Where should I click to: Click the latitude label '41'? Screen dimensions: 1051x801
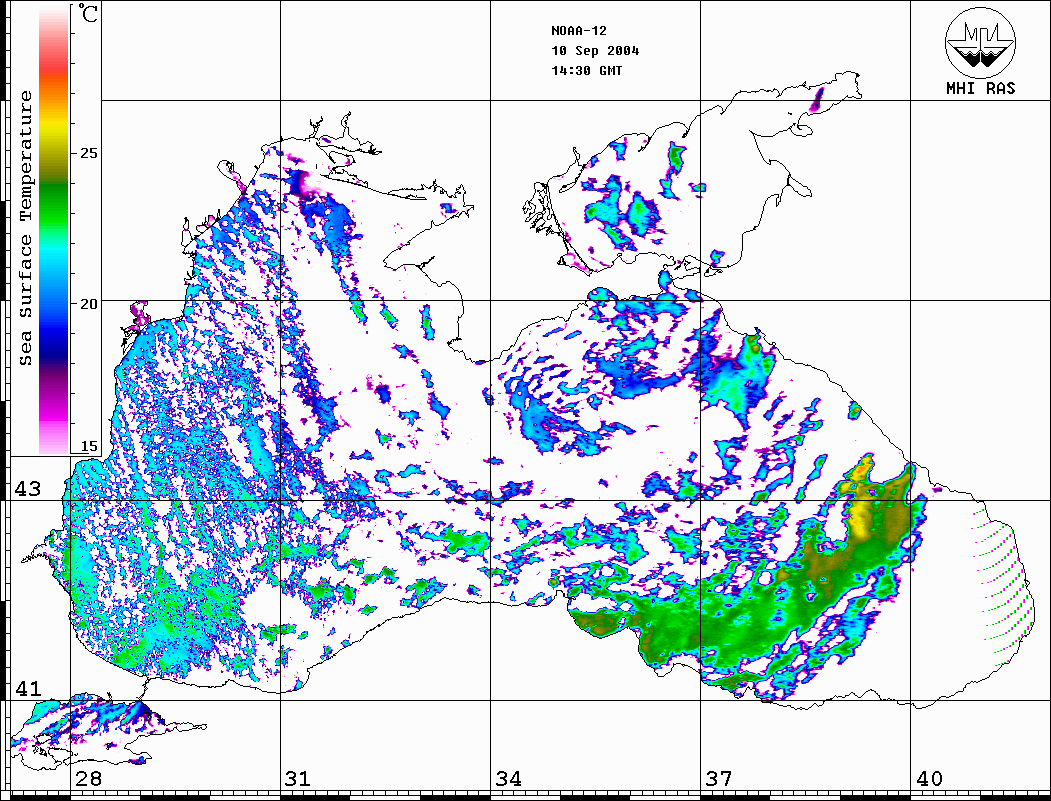coord(28,688)
